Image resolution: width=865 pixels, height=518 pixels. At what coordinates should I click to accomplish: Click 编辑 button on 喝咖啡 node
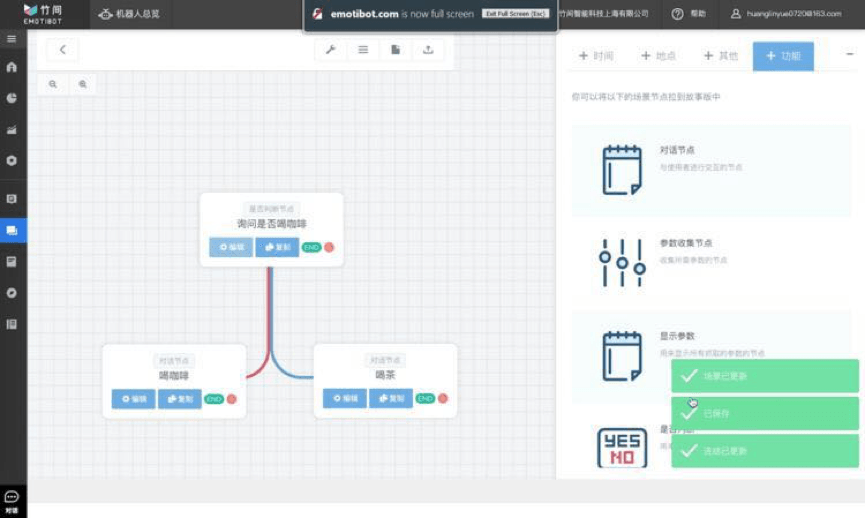point(134,398)
